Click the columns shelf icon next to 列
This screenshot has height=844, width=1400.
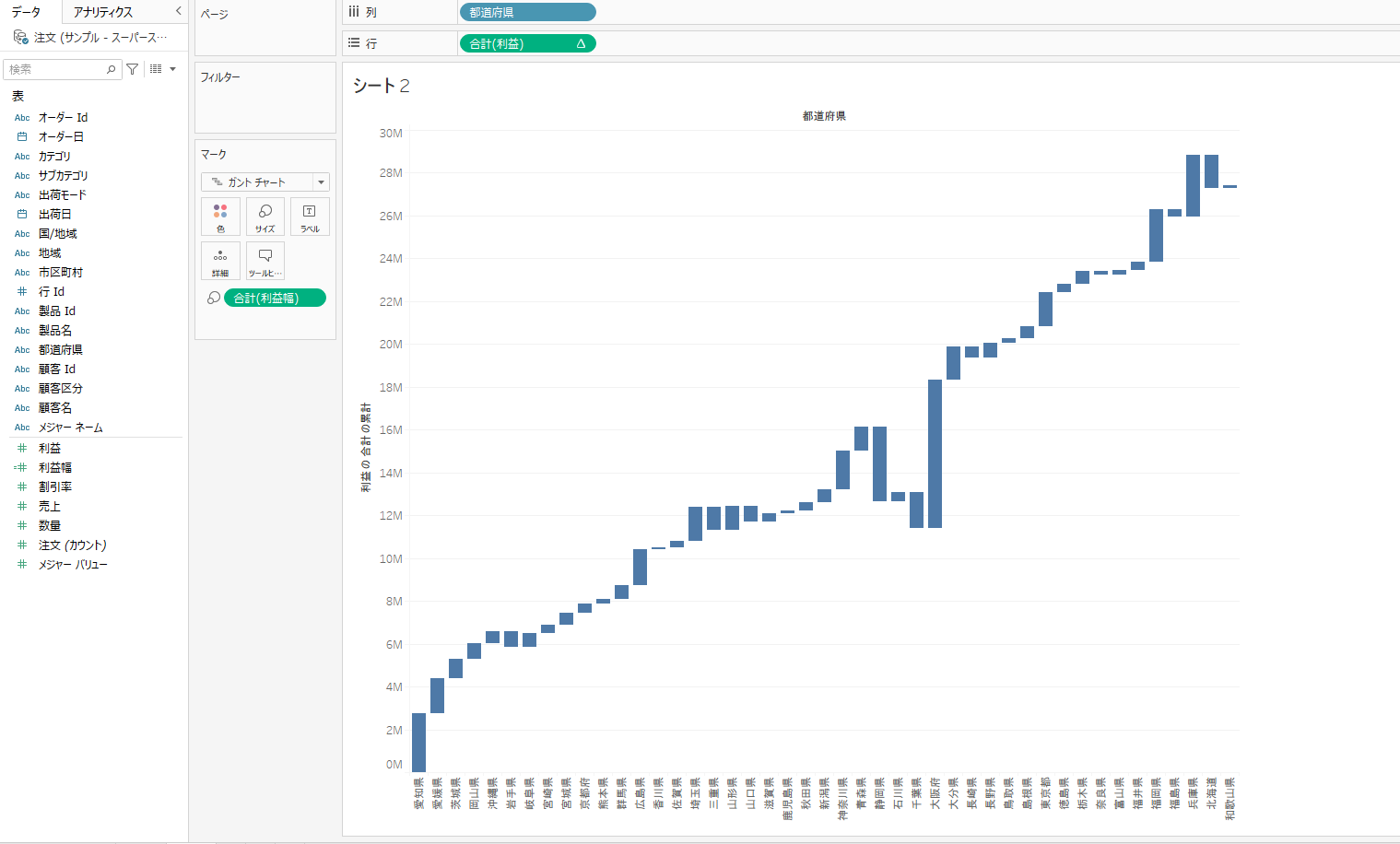click(354, 12)
